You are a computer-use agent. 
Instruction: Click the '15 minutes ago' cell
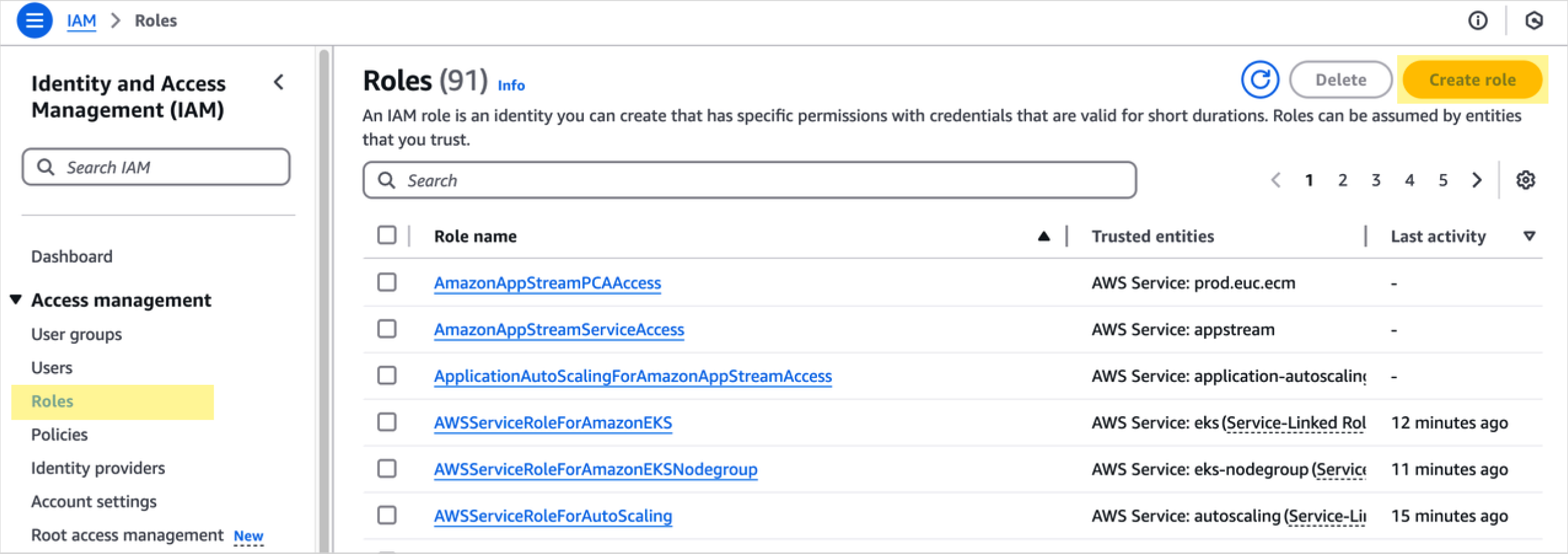pos(1450,516)
